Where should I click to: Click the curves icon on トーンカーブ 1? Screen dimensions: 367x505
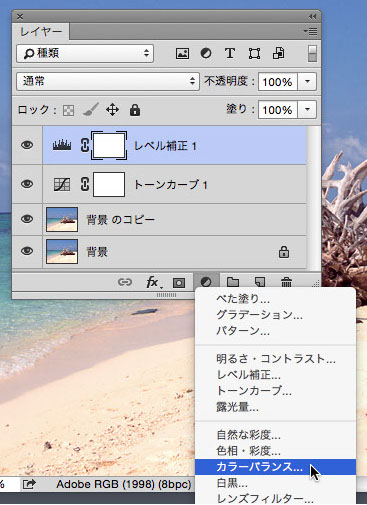click(62, 184)
